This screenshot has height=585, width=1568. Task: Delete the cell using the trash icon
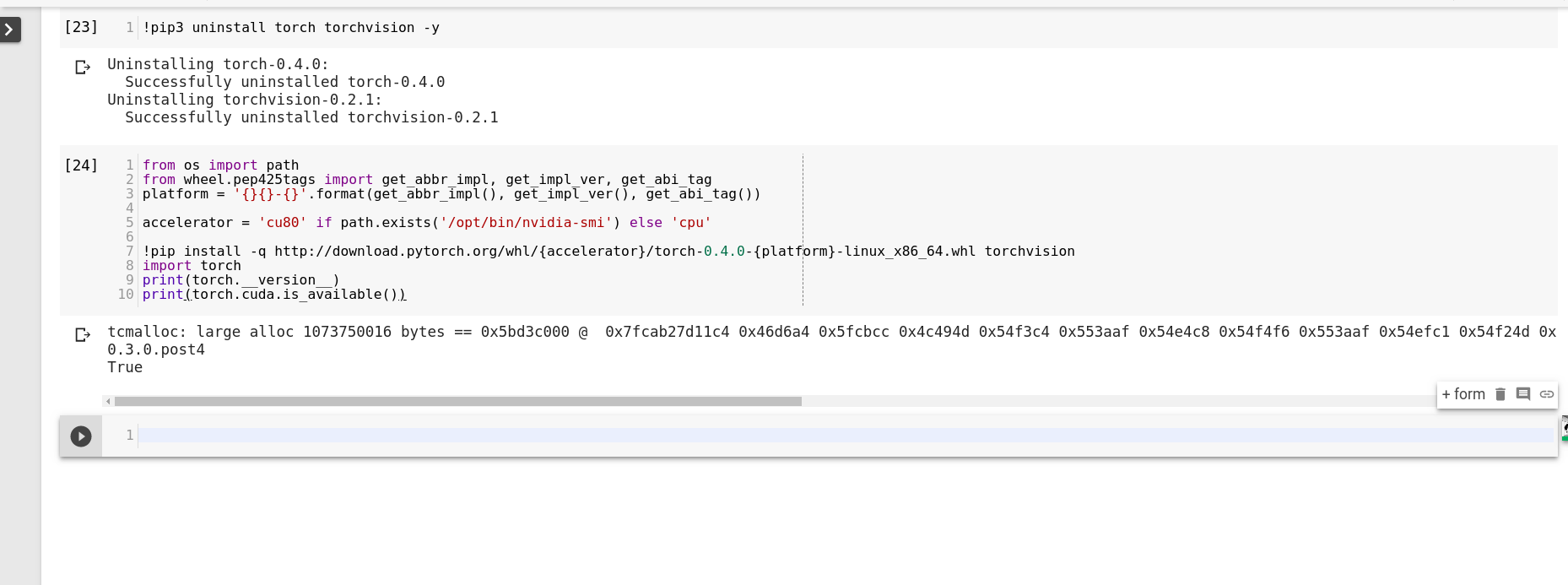1500,394
